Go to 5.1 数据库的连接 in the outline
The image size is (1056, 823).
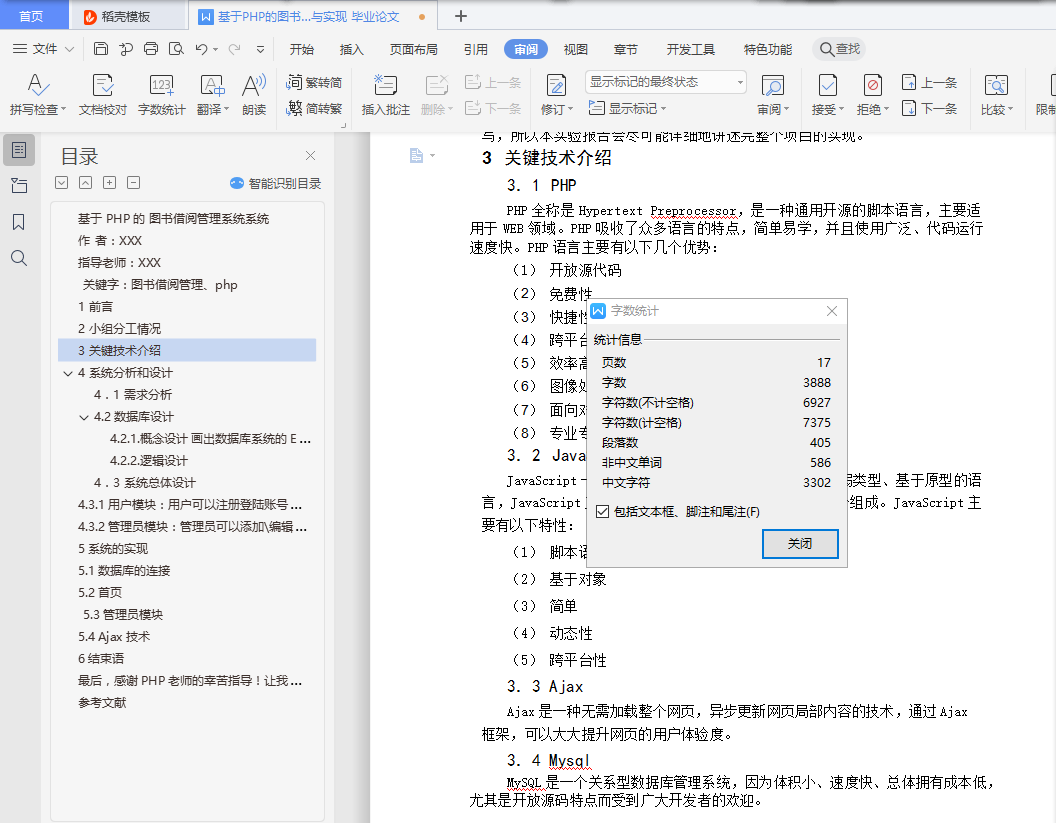124,570
